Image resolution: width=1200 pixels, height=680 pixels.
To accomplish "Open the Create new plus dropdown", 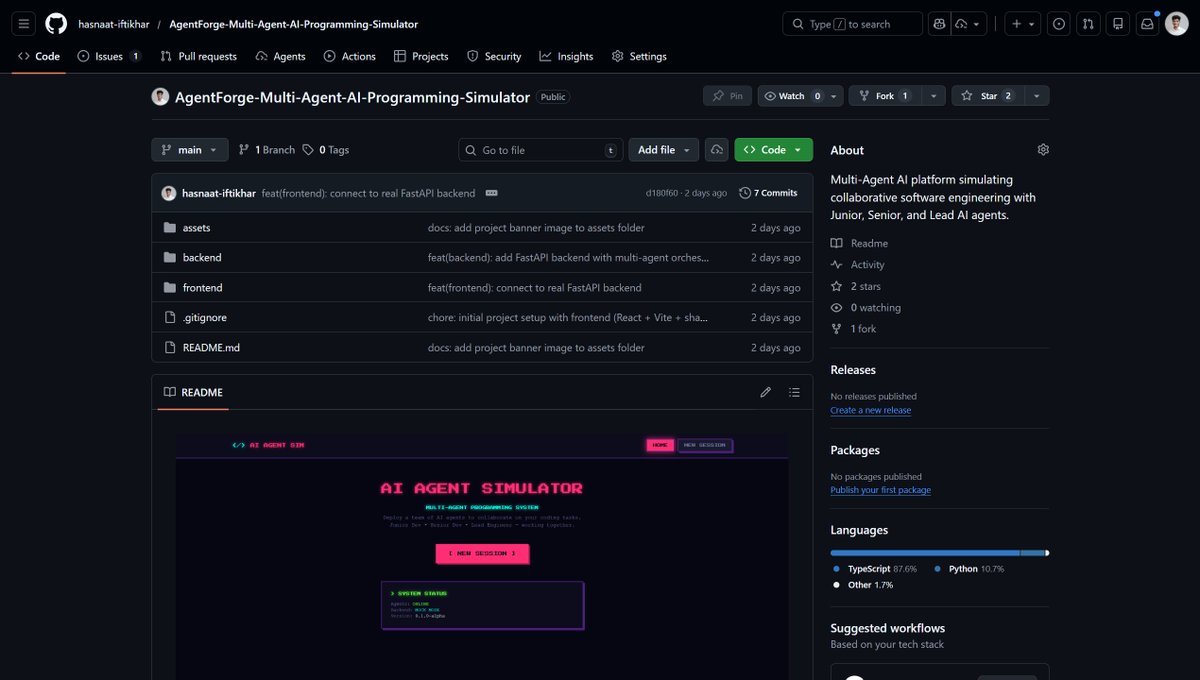I will pyautogui.click(x=1023, y=24).
